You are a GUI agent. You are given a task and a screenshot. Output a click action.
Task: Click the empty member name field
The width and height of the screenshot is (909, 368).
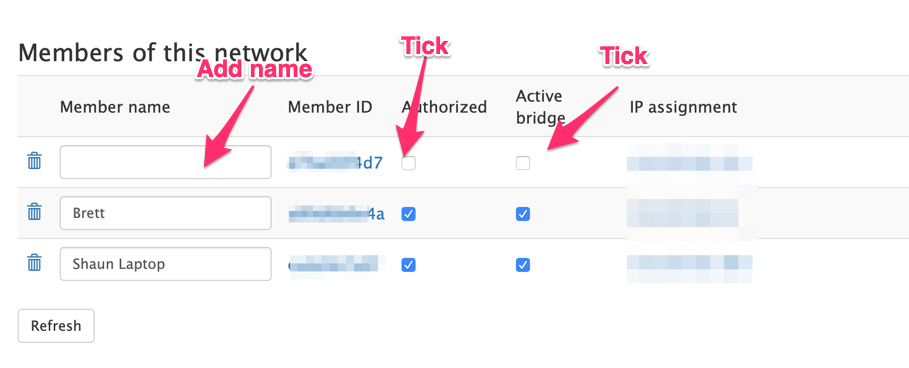click(166, 162)
